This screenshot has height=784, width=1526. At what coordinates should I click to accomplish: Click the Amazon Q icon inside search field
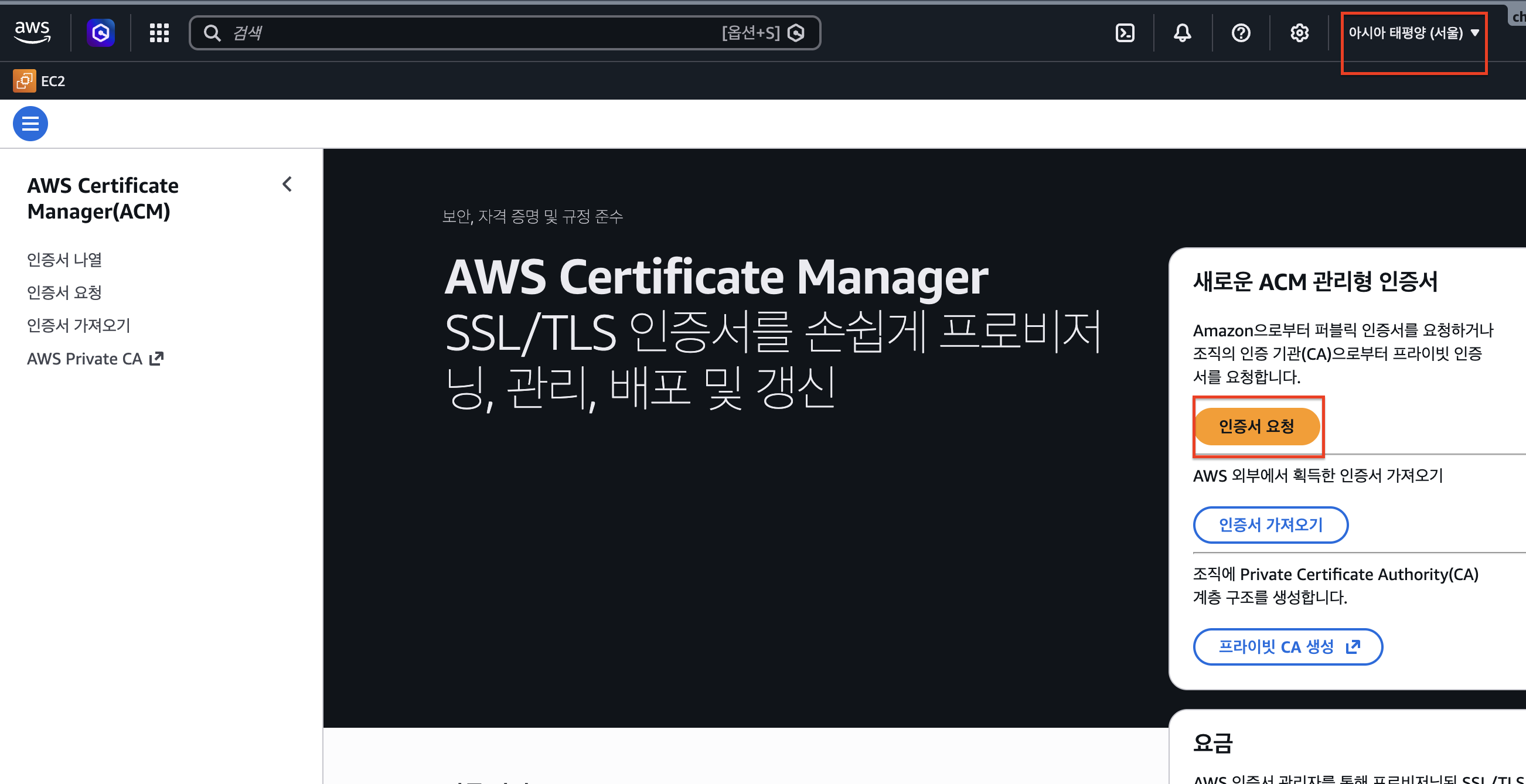[x=796, y=33]
